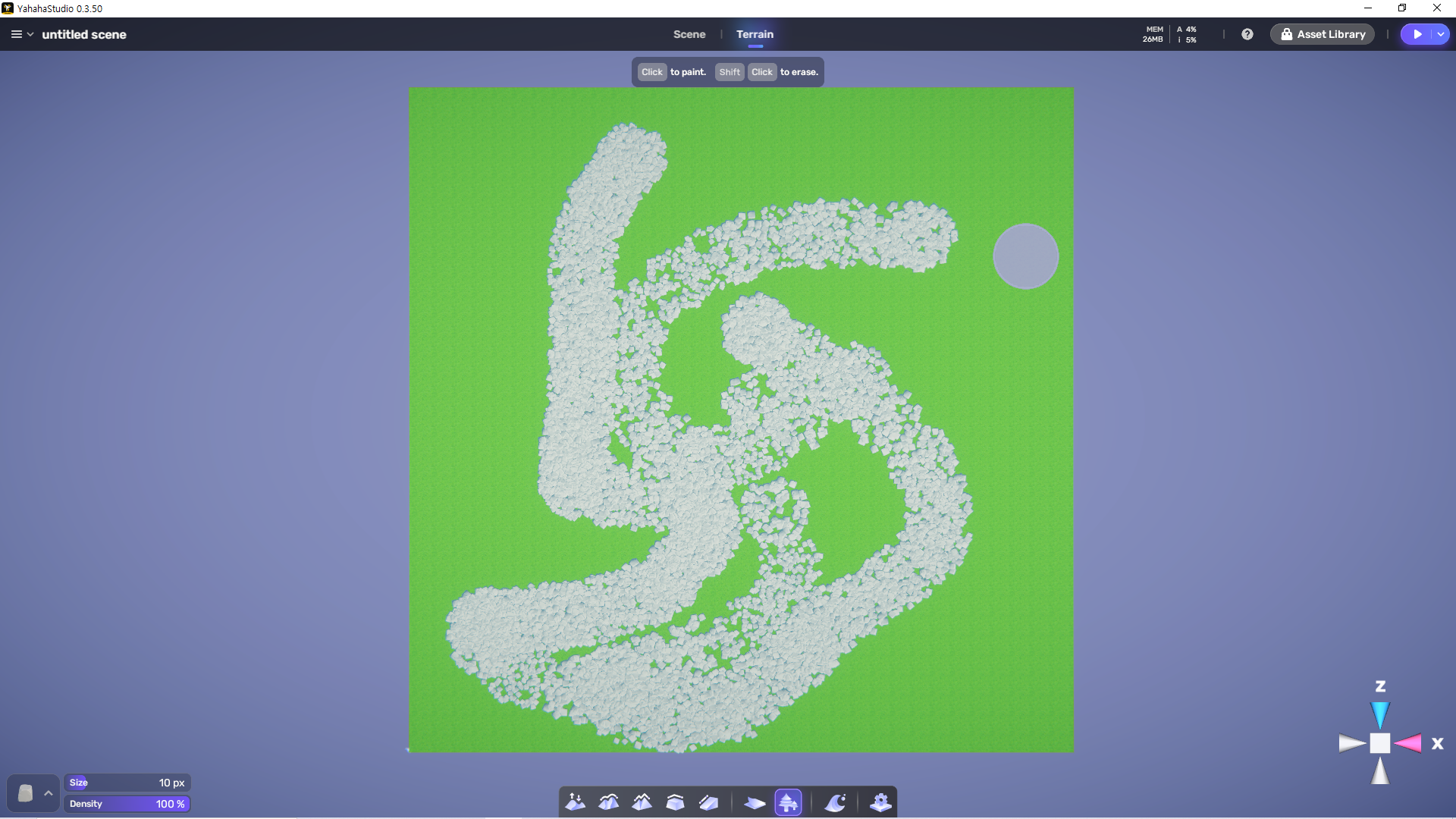Open terrain settings gear tool
Screen dimensions: 1456x819
coord(880,802)
